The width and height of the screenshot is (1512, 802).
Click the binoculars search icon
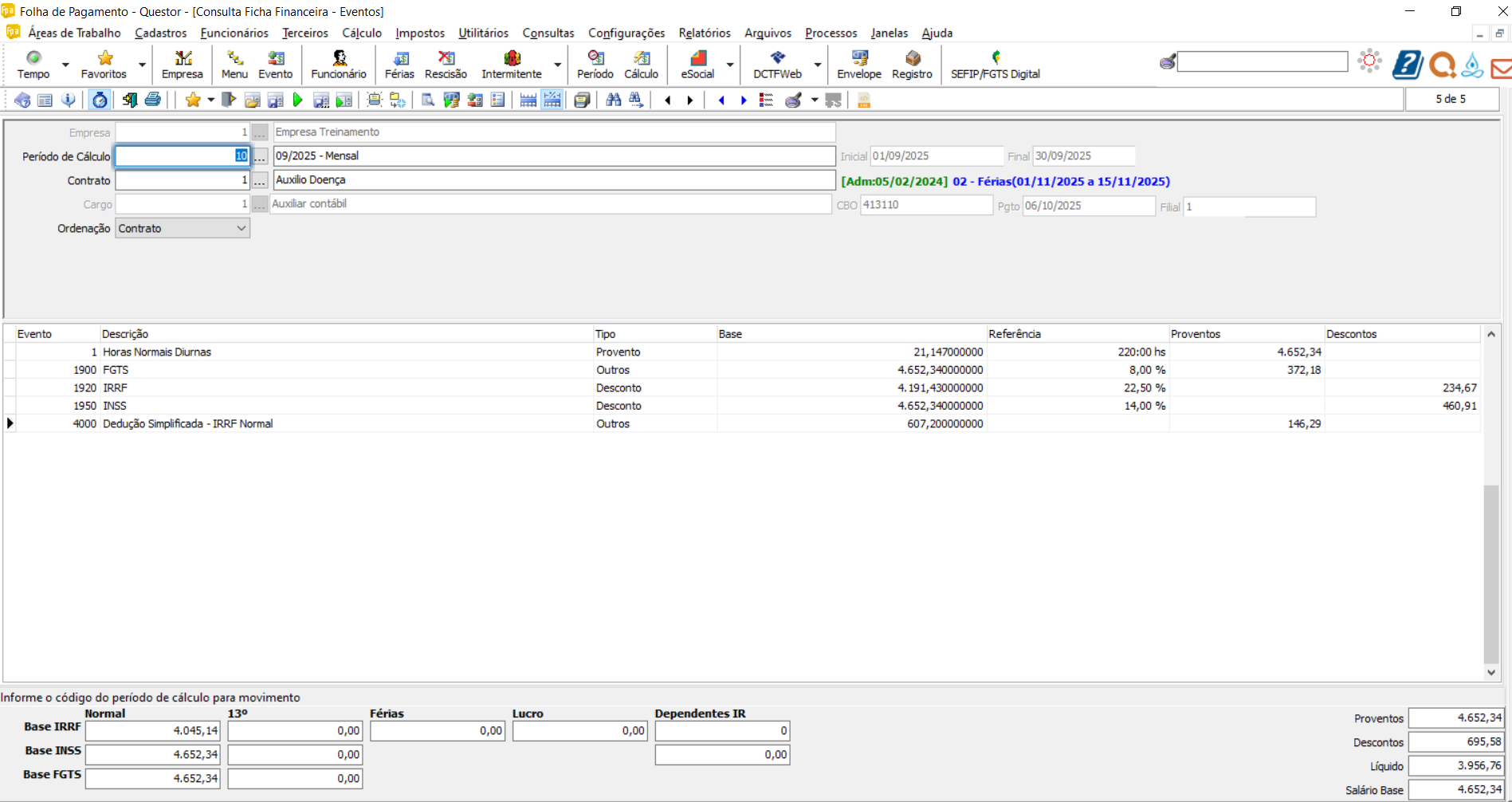[613, 100]
